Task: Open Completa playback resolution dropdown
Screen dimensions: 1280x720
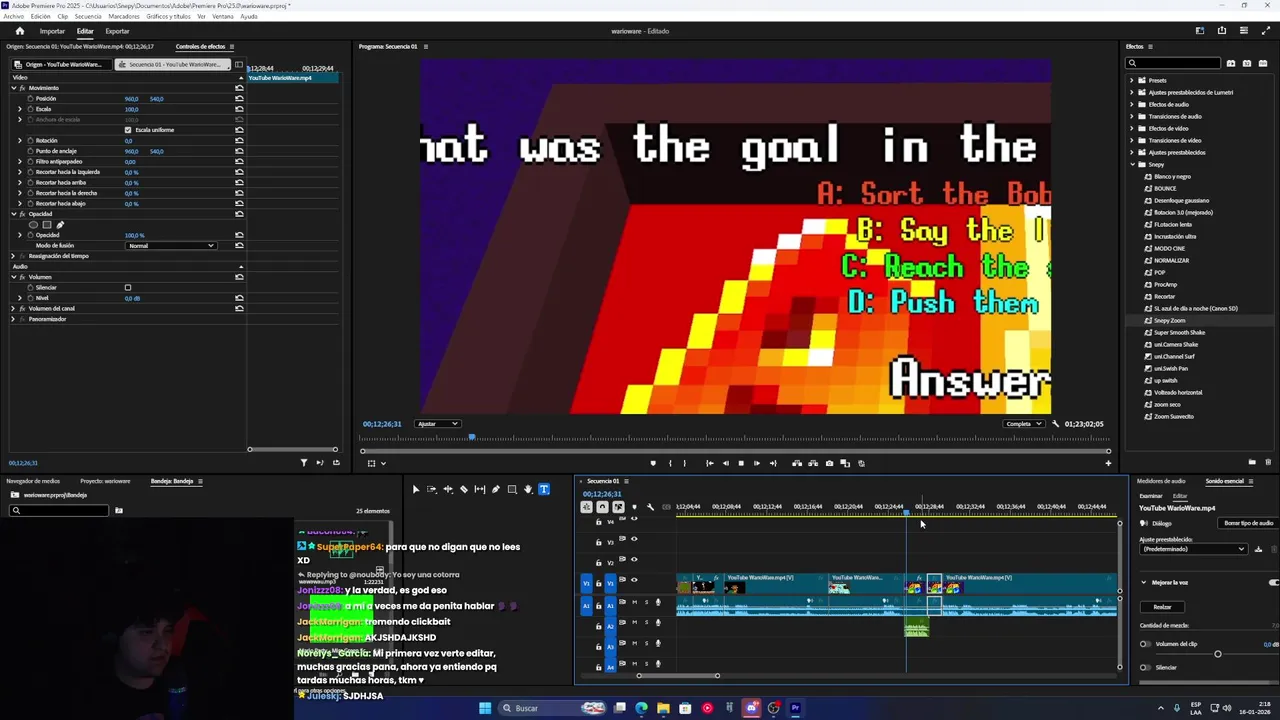Action: (x=1024, y=424)
